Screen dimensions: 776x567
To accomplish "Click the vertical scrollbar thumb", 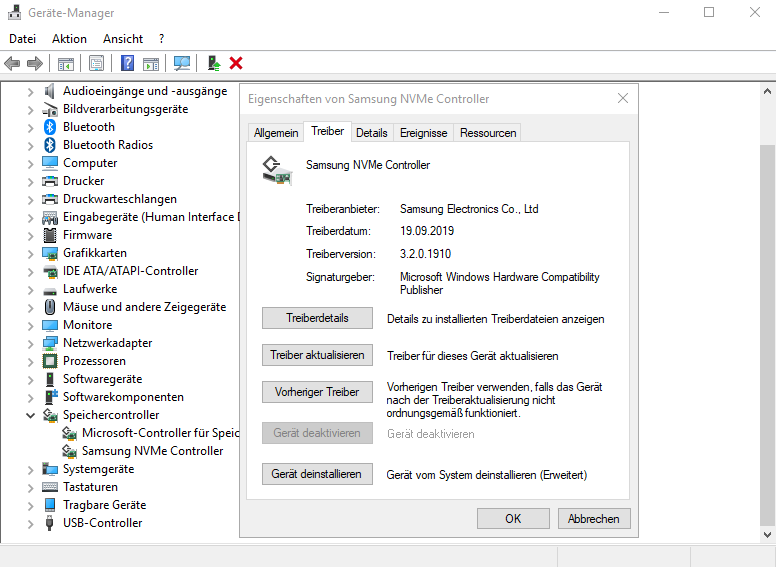I will pyautogui.click(x=767, y=336).
